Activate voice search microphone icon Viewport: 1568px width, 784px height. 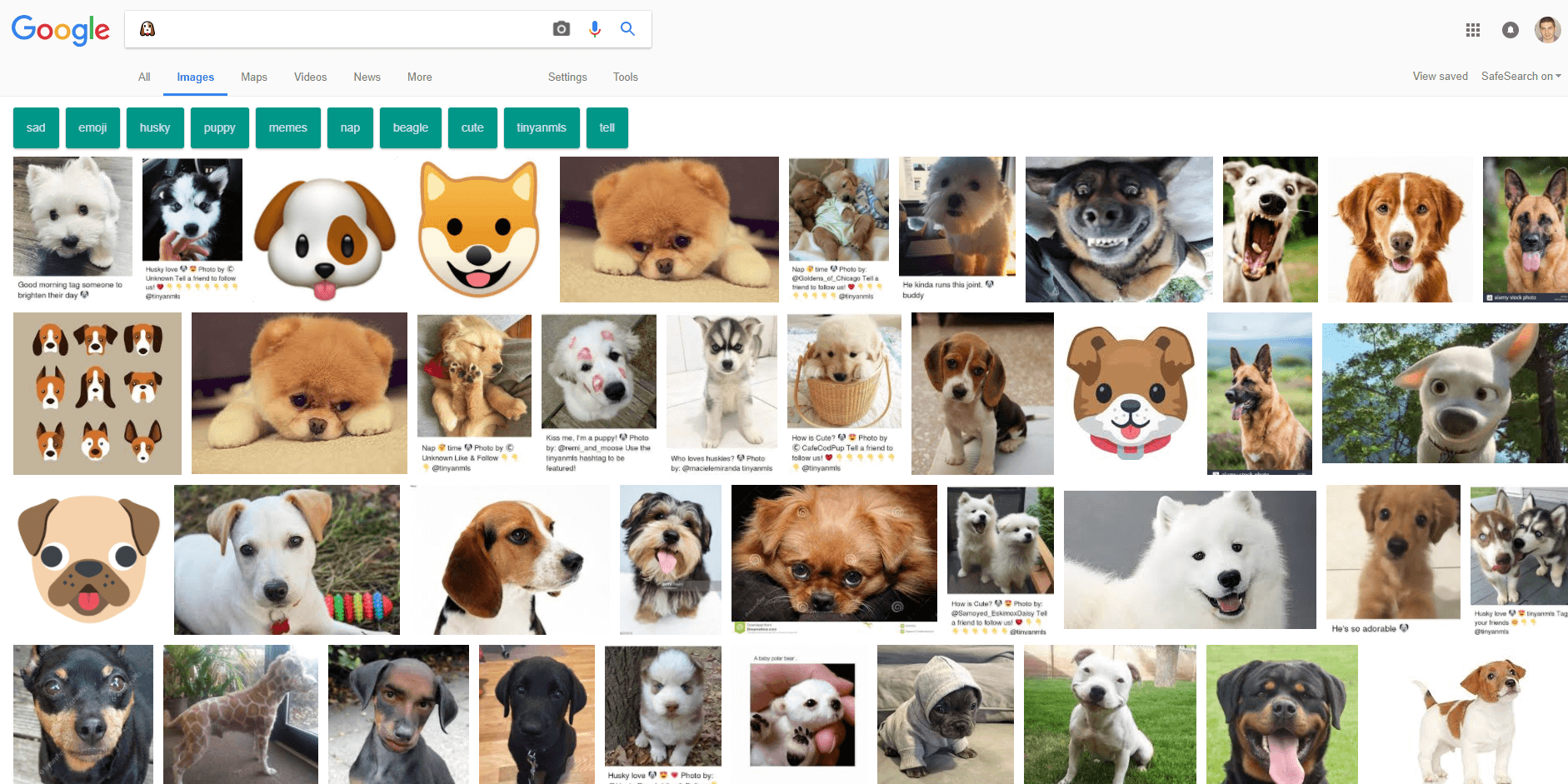point(595,29)
